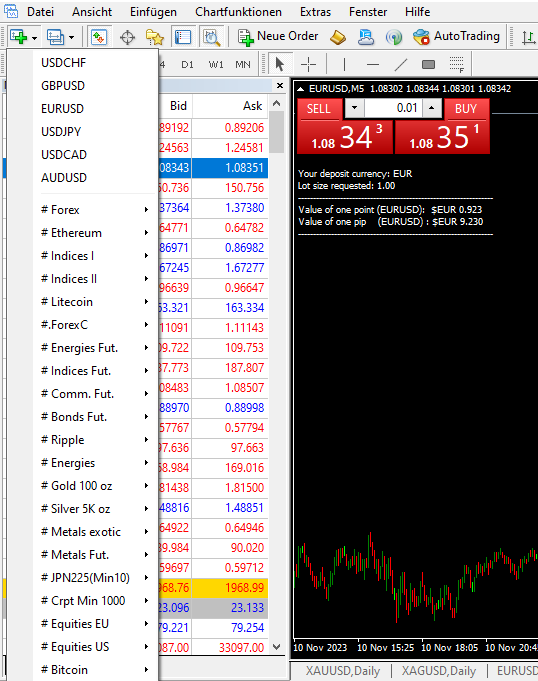Toggle the Navigator folder-star icon
The height and width of the screenshot is (681, 538).
tap(155, 37)
